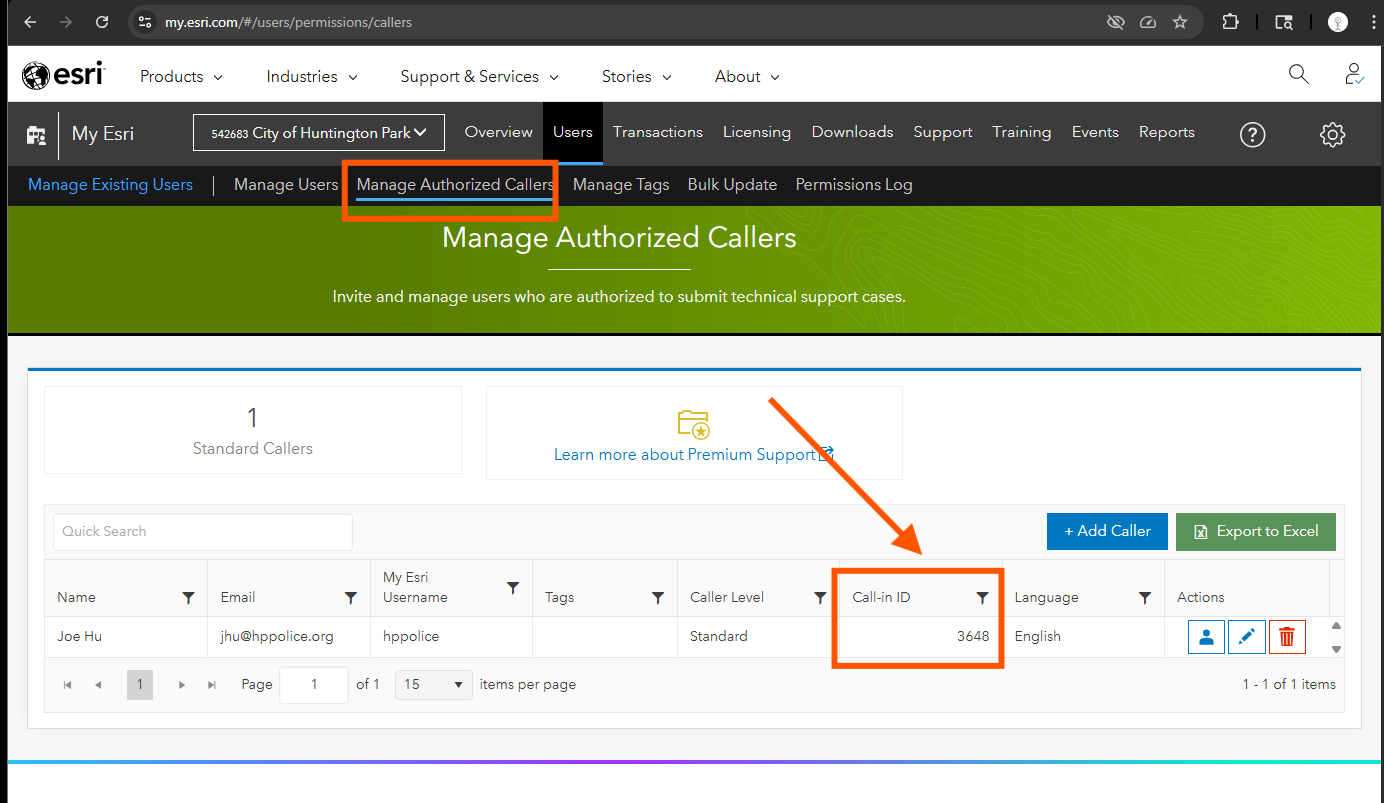Viewport: 1384px width, 803px height.
Task: Expand the Stories menu
Action: tap(637, 76)
